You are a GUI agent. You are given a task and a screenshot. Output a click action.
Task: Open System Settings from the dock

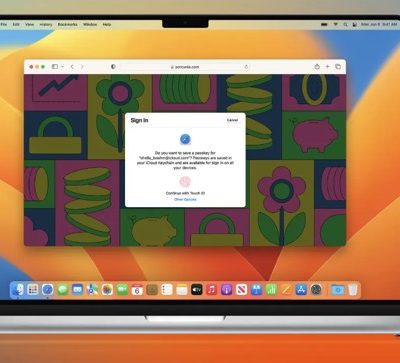(316, 290)
